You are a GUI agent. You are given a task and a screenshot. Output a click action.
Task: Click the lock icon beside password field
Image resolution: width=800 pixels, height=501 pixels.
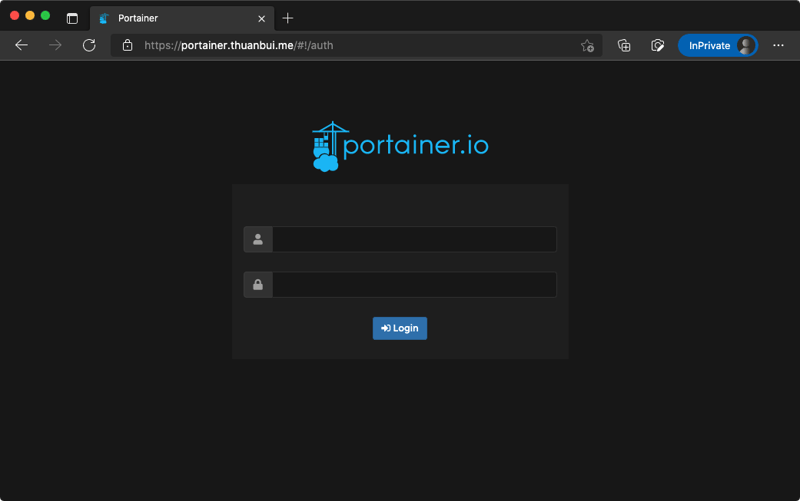pyautogui.click(x=258, y=285)
